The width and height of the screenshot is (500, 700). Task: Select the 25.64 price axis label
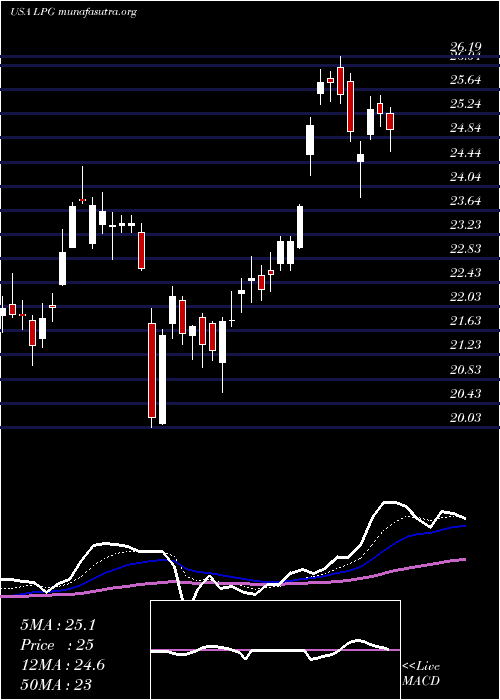click(465, 80)
